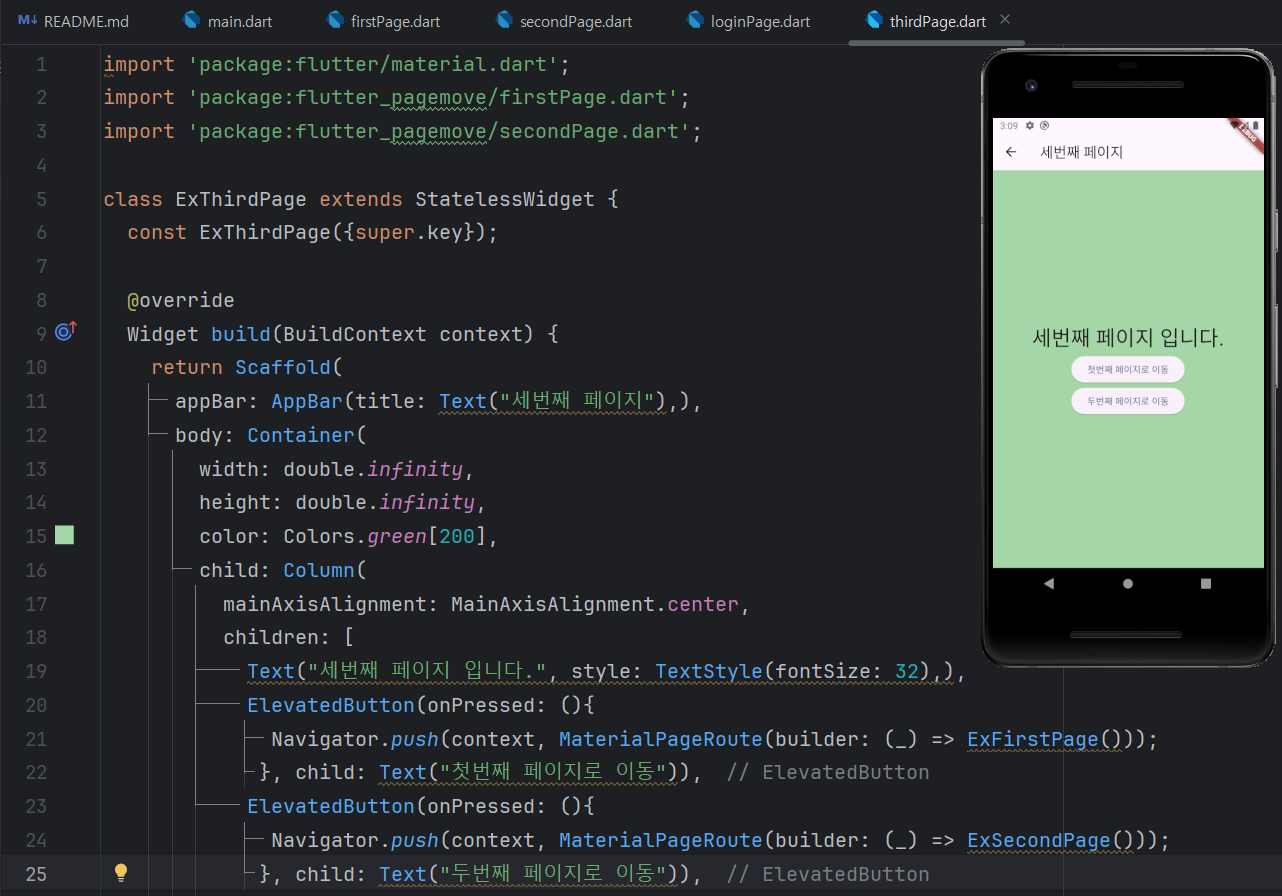1282x896 pixels.
Task: Click MaterialPageRoute on line 21
Action: click(661, 739)
